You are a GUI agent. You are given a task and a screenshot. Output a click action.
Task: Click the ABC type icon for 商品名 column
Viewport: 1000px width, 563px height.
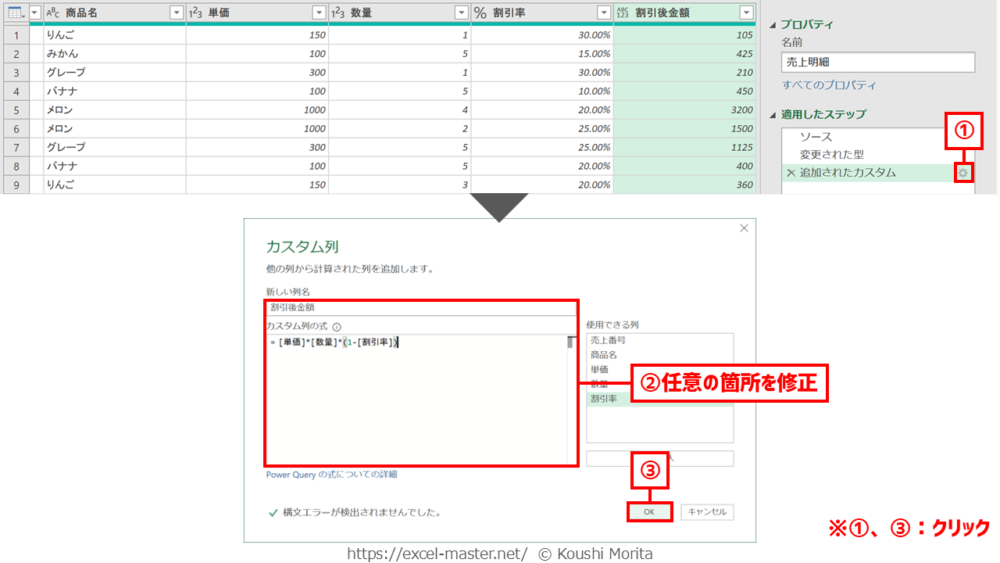[53, 12]
